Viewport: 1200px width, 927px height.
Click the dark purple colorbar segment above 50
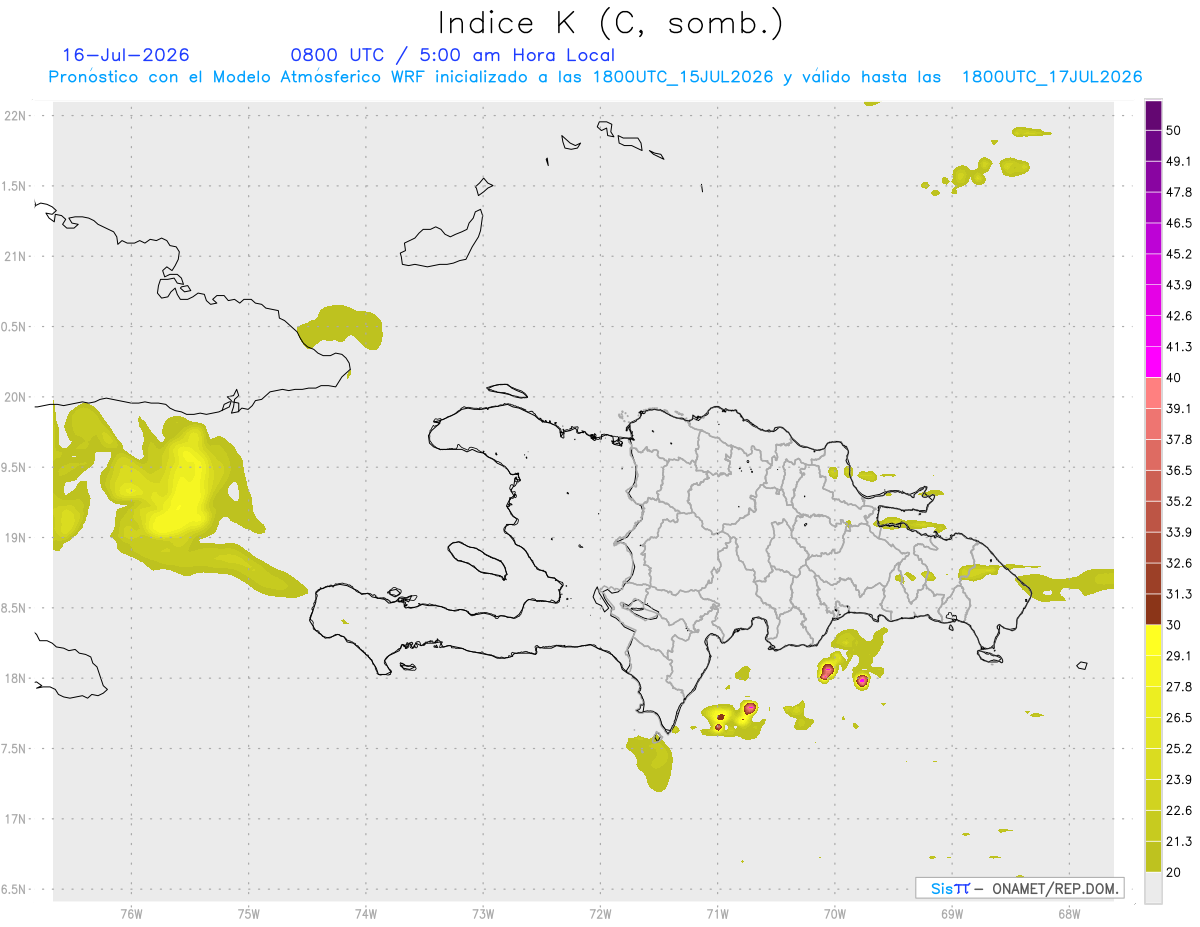(1153, 117)
